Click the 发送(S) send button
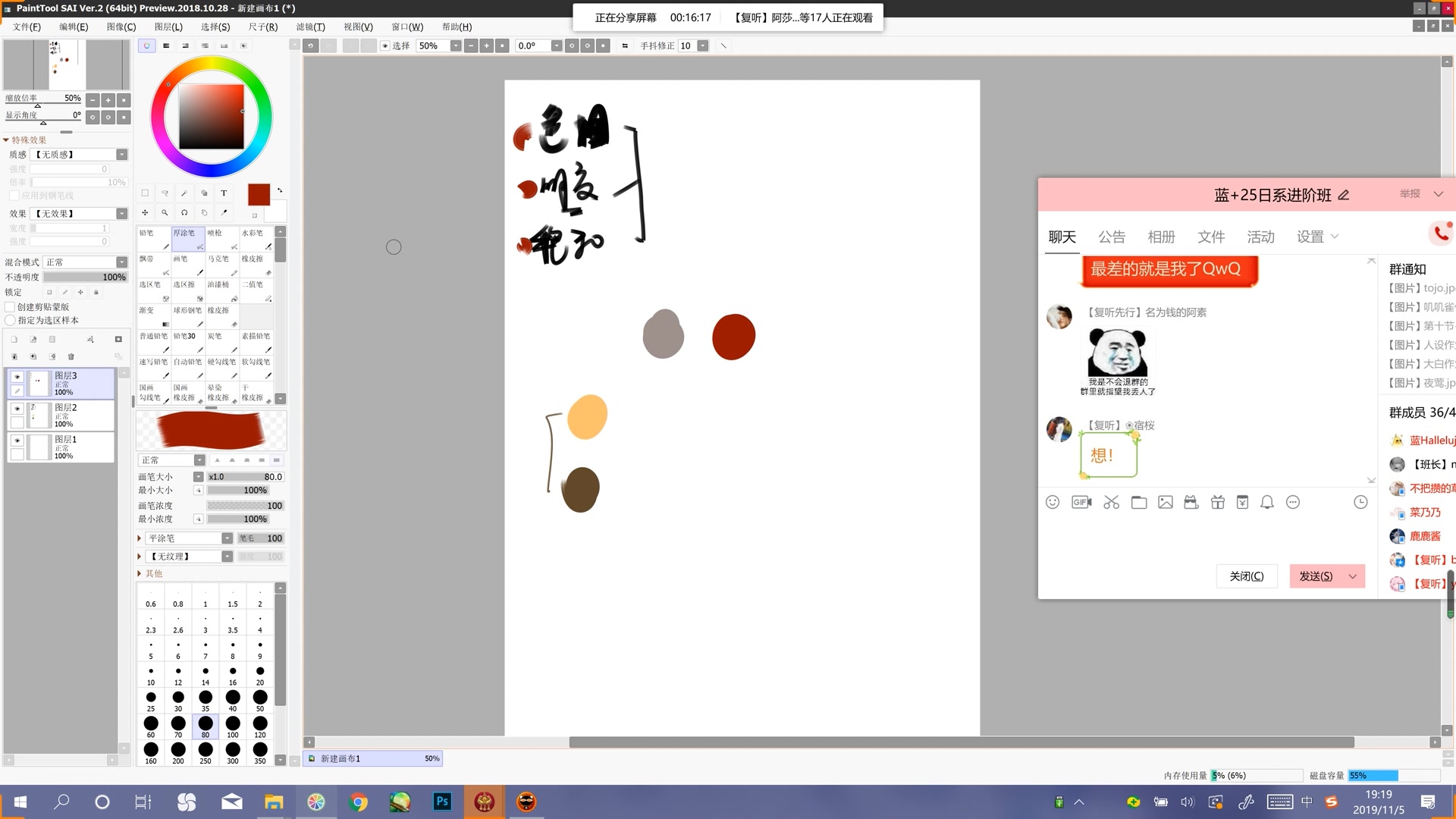1456x819 pixels. [1316, 576]
